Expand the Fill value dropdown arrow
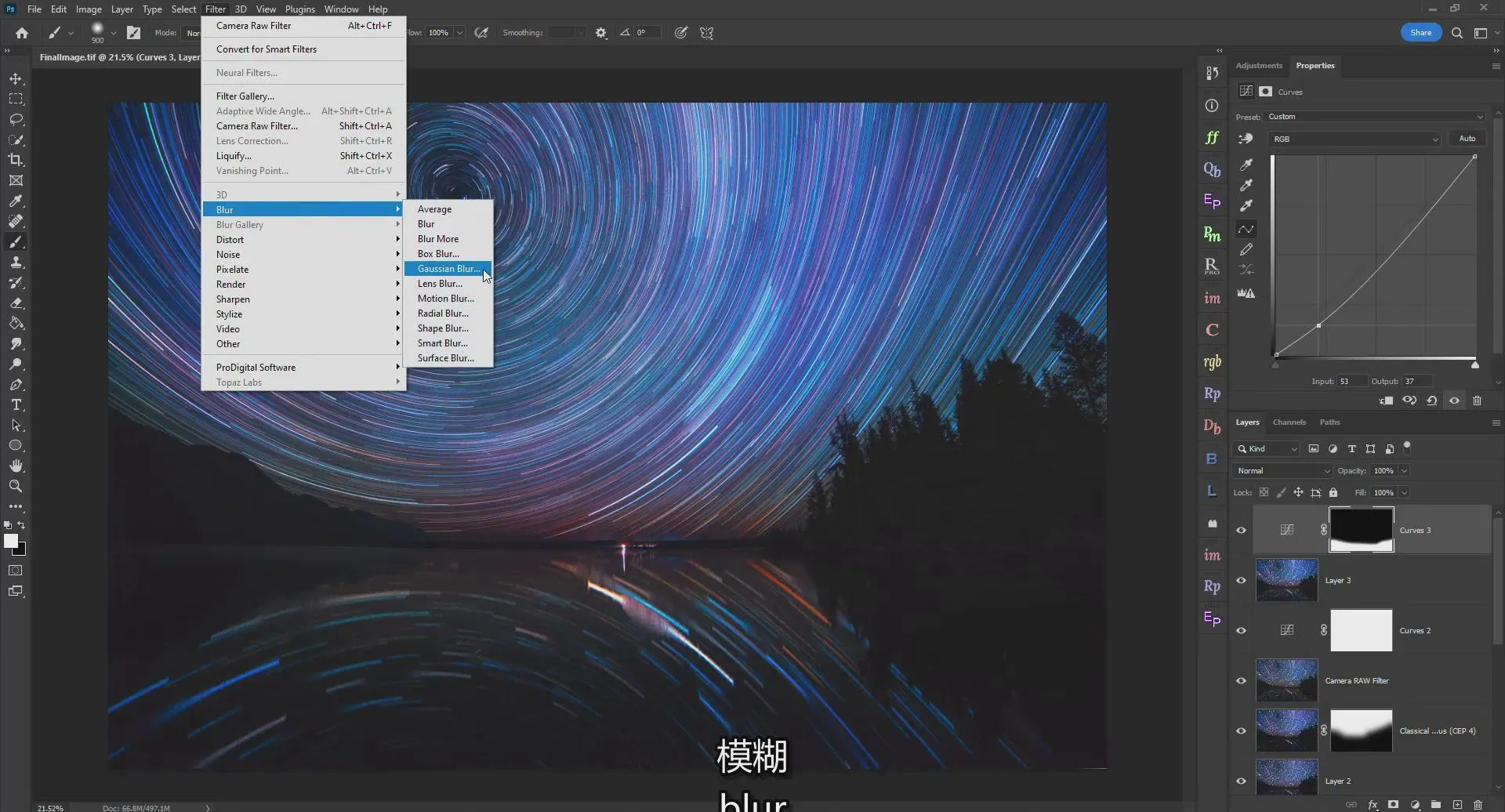The height and width of the screenshot is (812, 1505). click(1404, 493)
